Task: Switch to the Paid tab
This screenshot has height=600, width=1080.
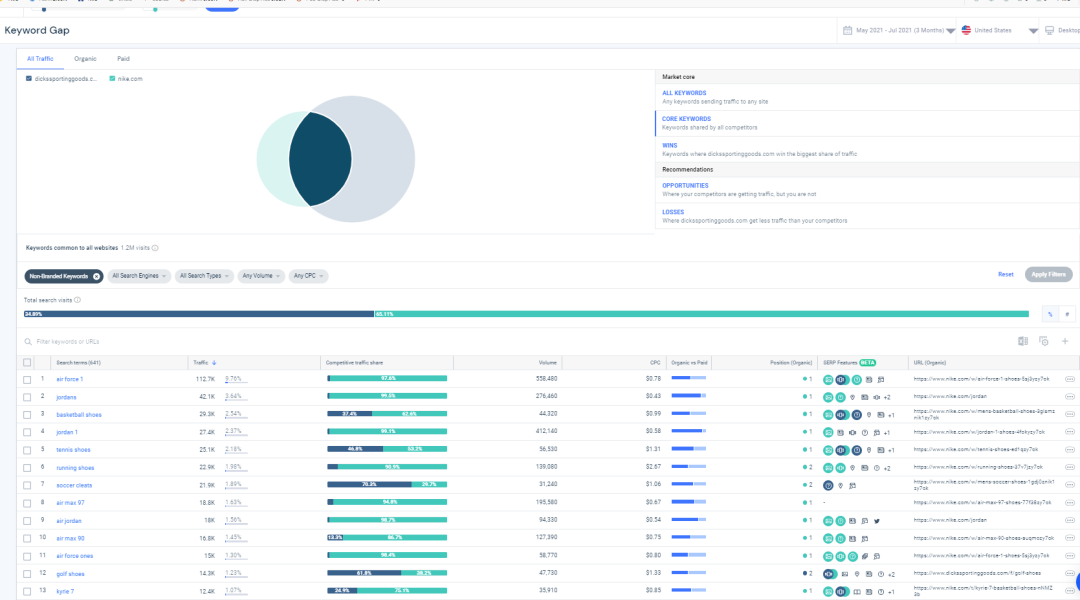Action: [123, 59]
